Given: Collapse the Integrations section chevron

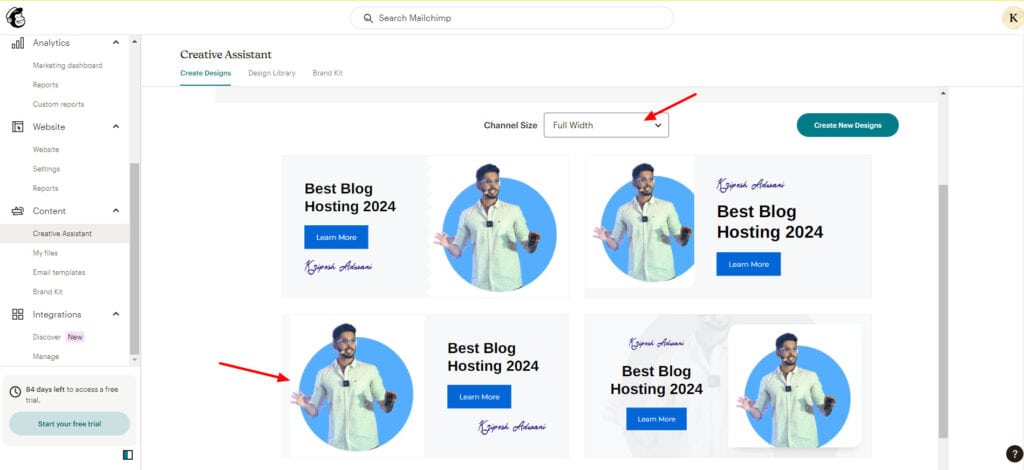Looking at the screenshot, I should tap(116, 314).
